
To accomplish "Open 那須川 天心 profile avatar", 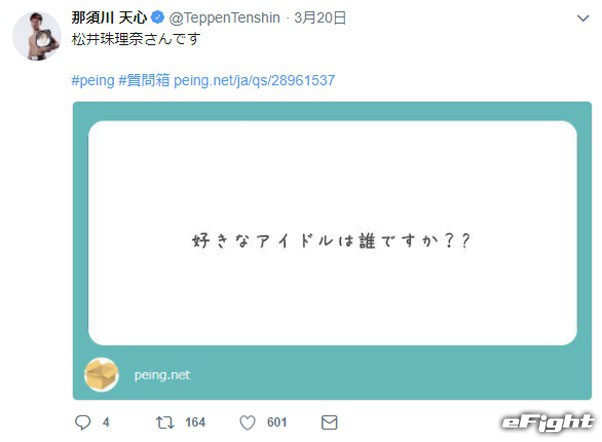I will click(36, 36).
